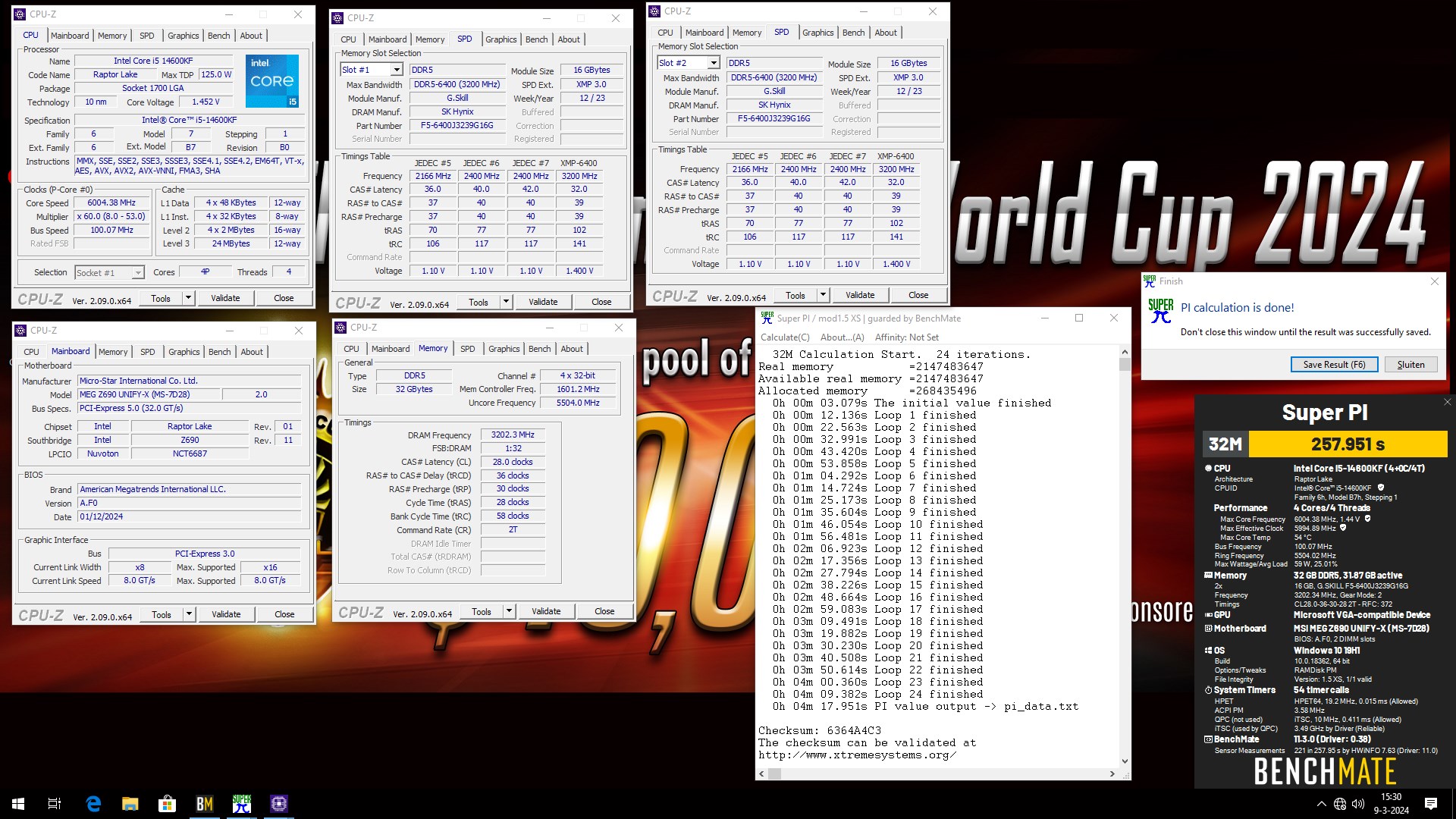The height and width of the screenshot is (819, 1456).
Task: Click the Memory section icon in BenchMate panel
Action: [x=1208, y=576]
